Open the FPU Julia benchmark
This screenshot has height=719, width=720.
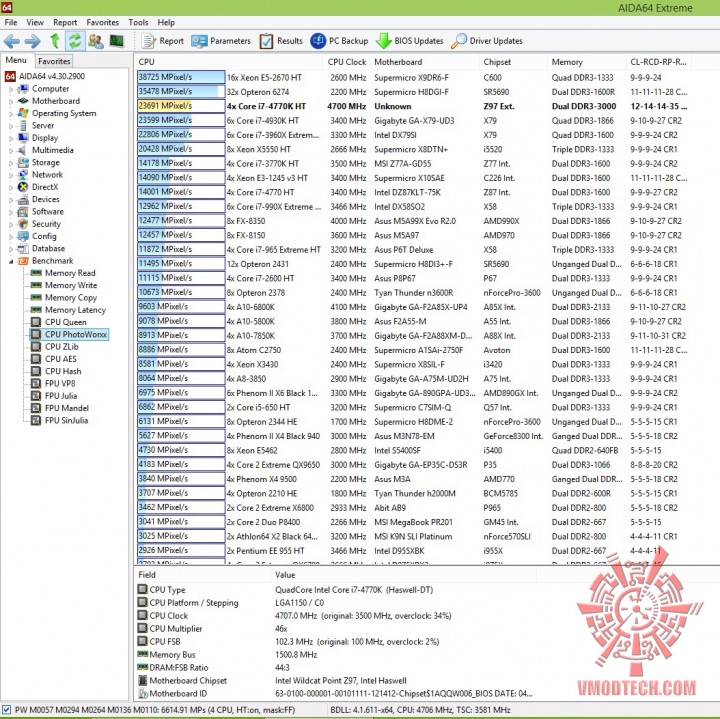coord(61,396)
